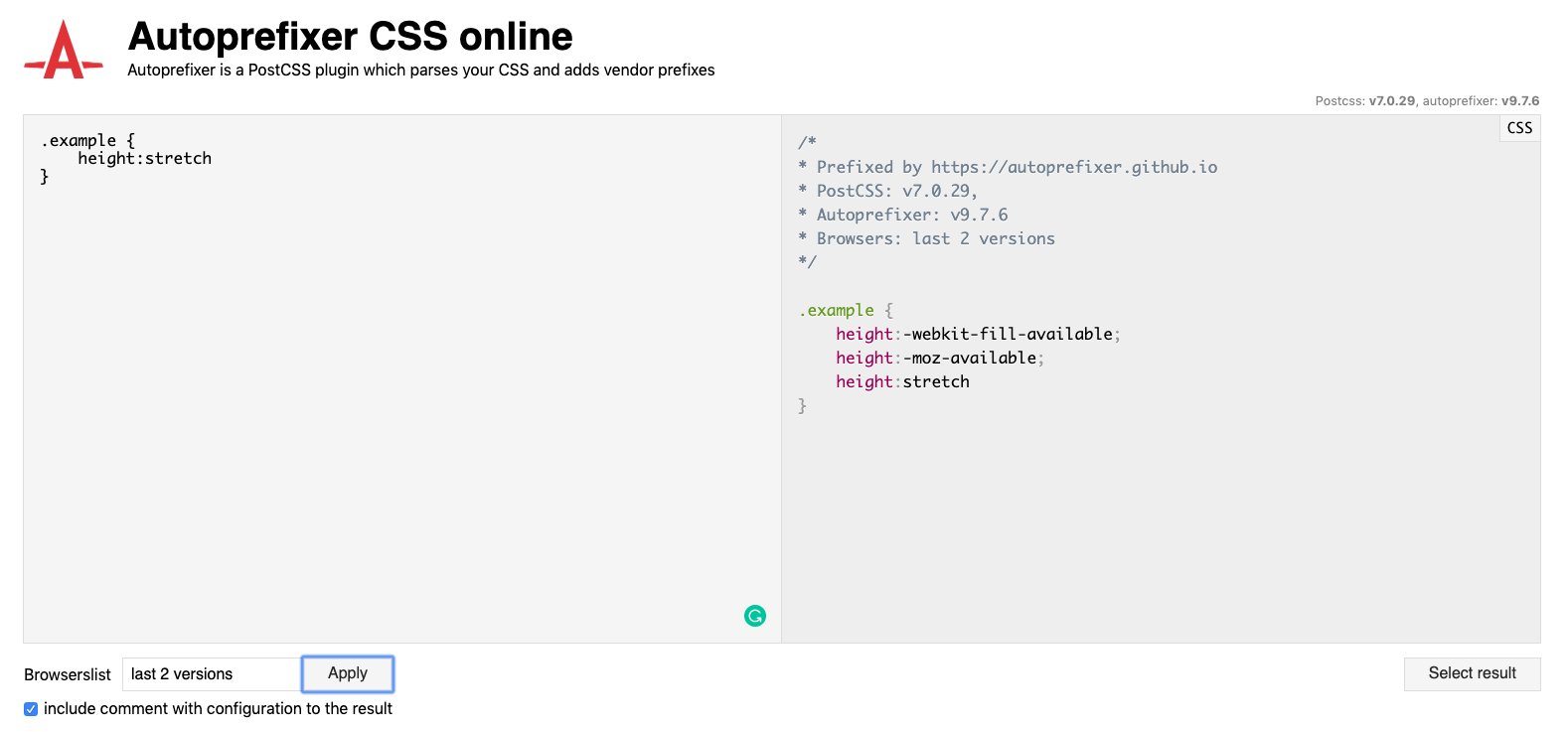The image size is (1568, 732).
Task: Click the 'Prefixed by https://autoprefixer.github.io' comment
Action: [1008, 168]
